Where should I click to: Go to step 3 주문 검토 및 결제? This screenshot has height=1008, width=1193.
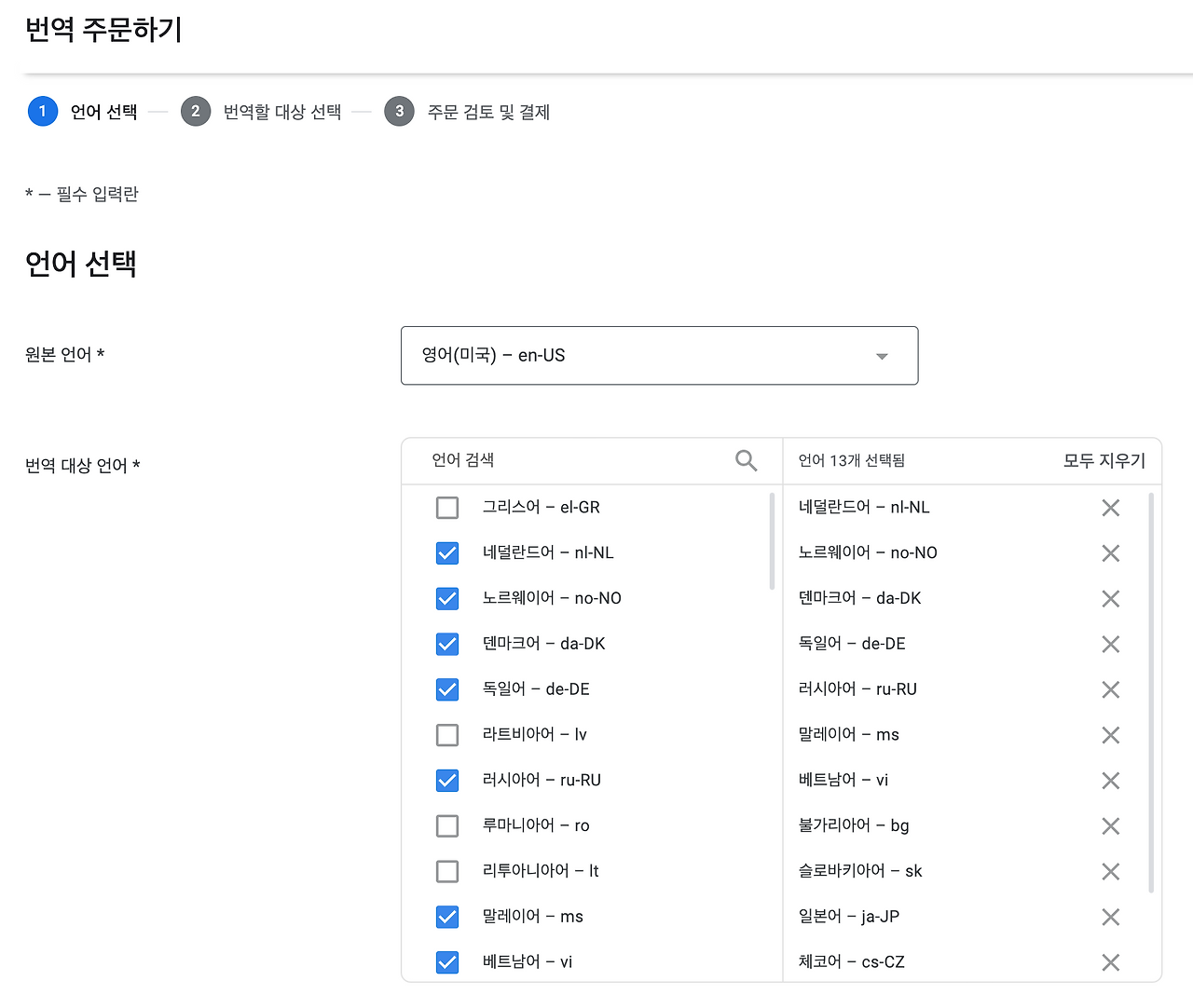[467, 112]
